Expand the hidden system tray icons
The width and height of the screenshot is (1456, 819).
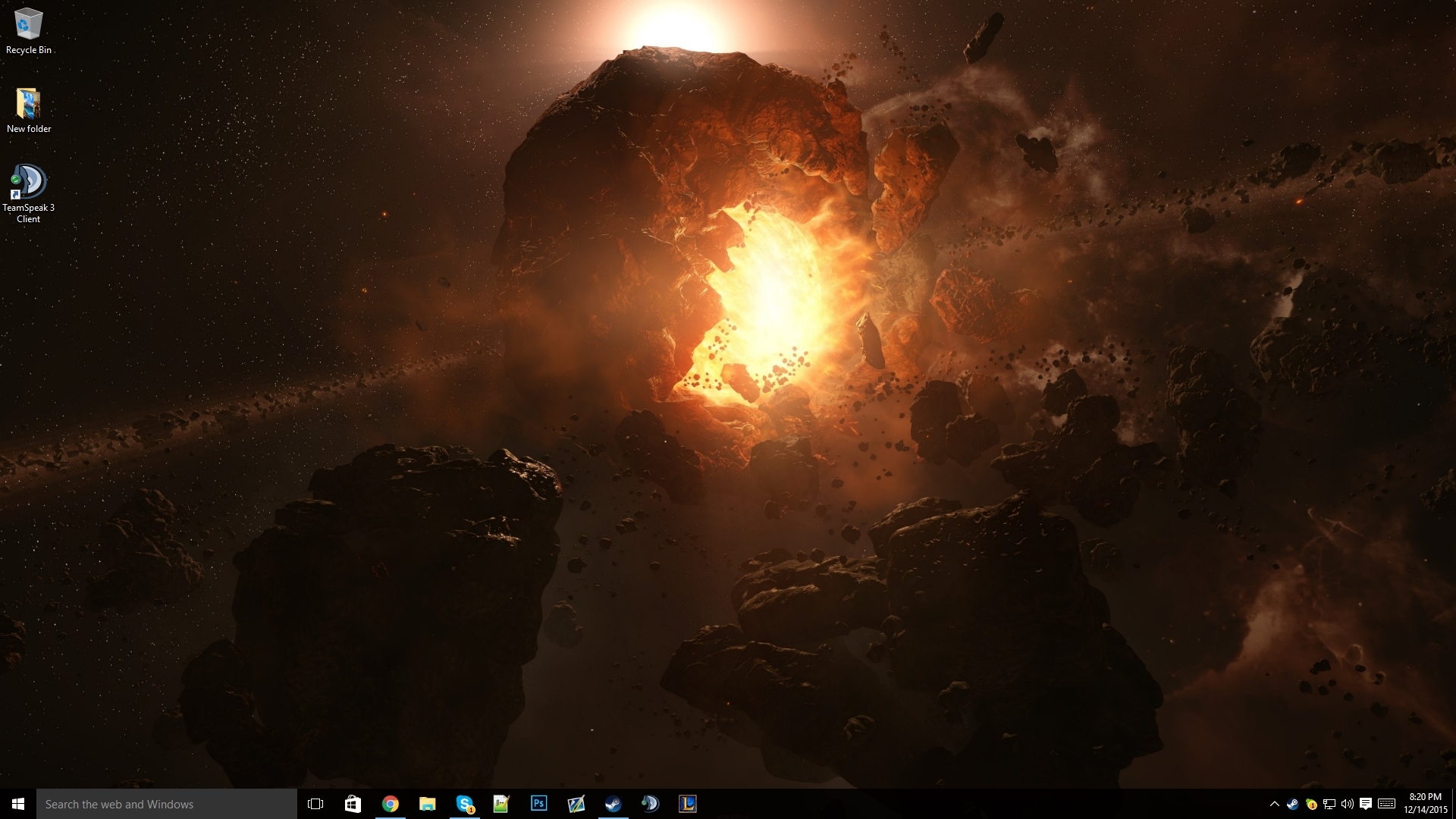tap(1274, 804)
